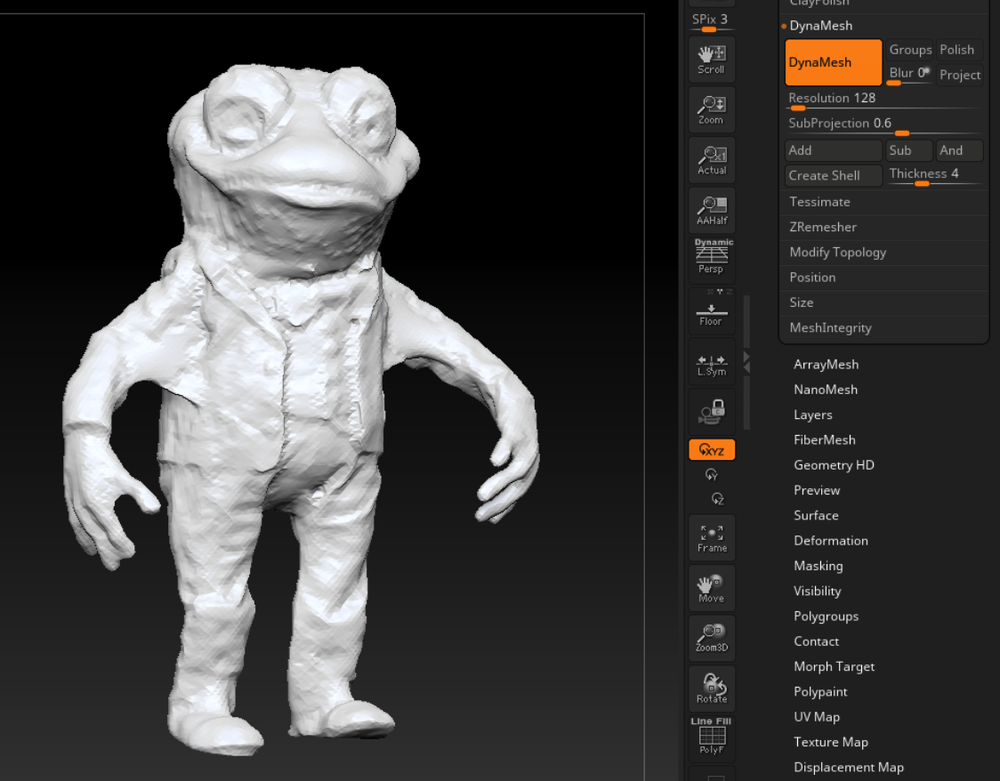Click the Sub button
This screenshot has width=1000, height=781.
(909, 150)
